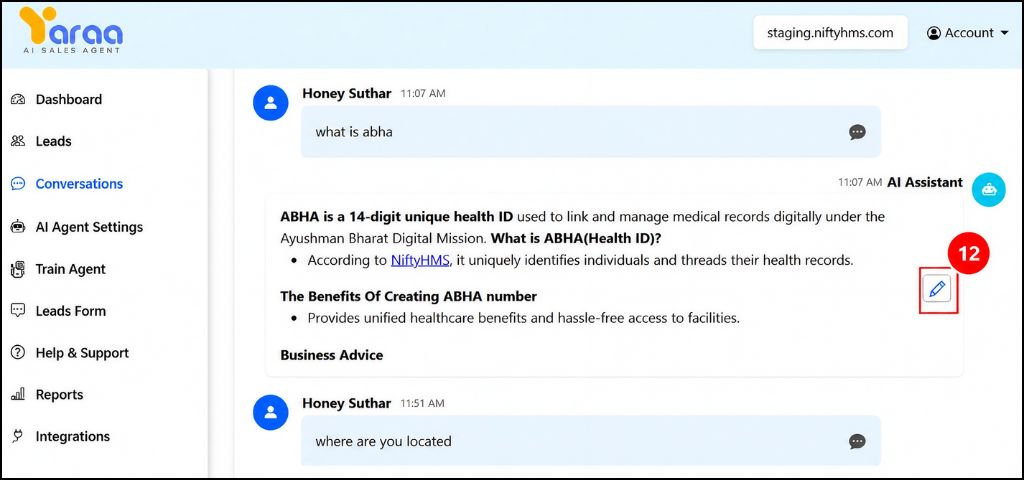This screenshot has height=480, width=1024.
Task: Click comment icon on "where are you located" message
Action: pos(857,441)
